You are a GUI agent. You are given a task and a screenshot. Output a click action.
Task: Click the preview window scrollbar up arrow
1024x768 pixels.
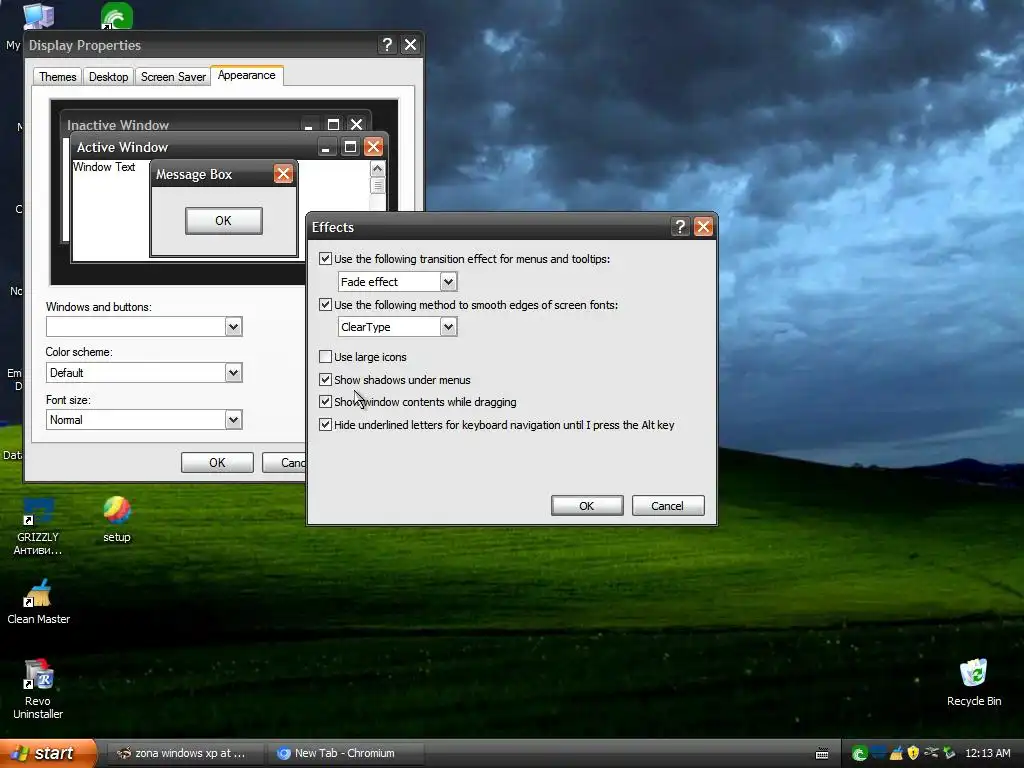pyautogui.click(x=377, y=168)
